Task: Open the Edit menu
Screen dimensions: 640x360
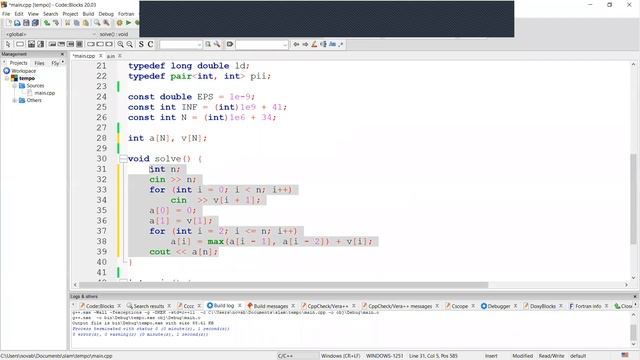Action: coord(19,14)
